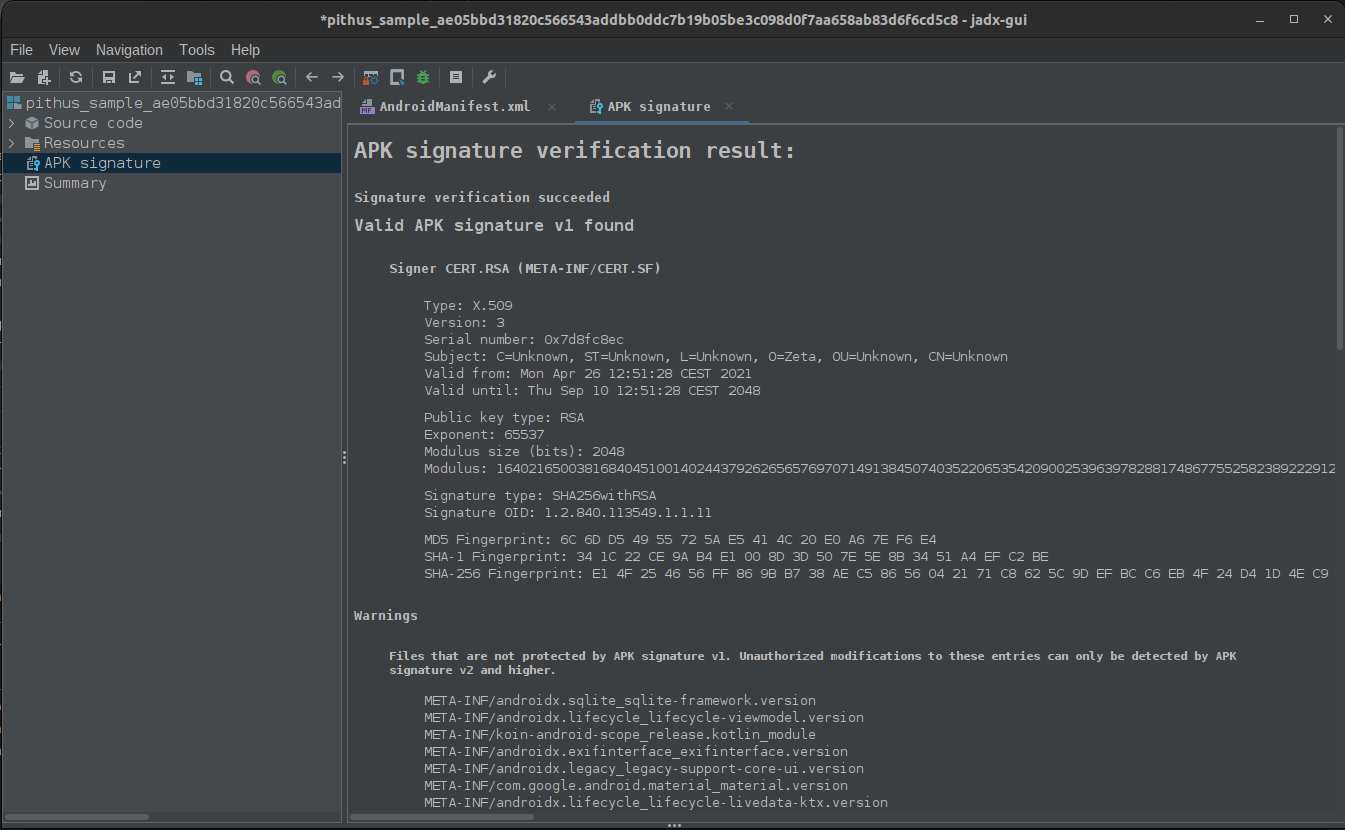Click the Warnings heading

(x=386, y=616)
